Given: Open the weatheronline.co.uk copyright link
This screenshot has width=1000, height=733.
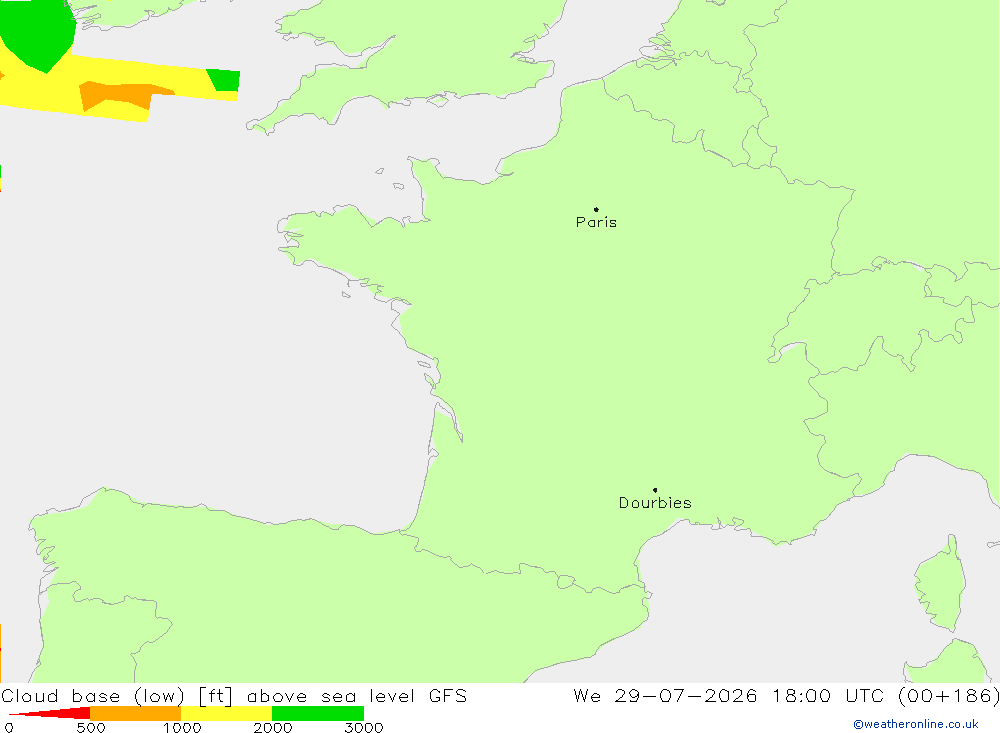Looking at the screenshot, I should [x=916, y=724].
